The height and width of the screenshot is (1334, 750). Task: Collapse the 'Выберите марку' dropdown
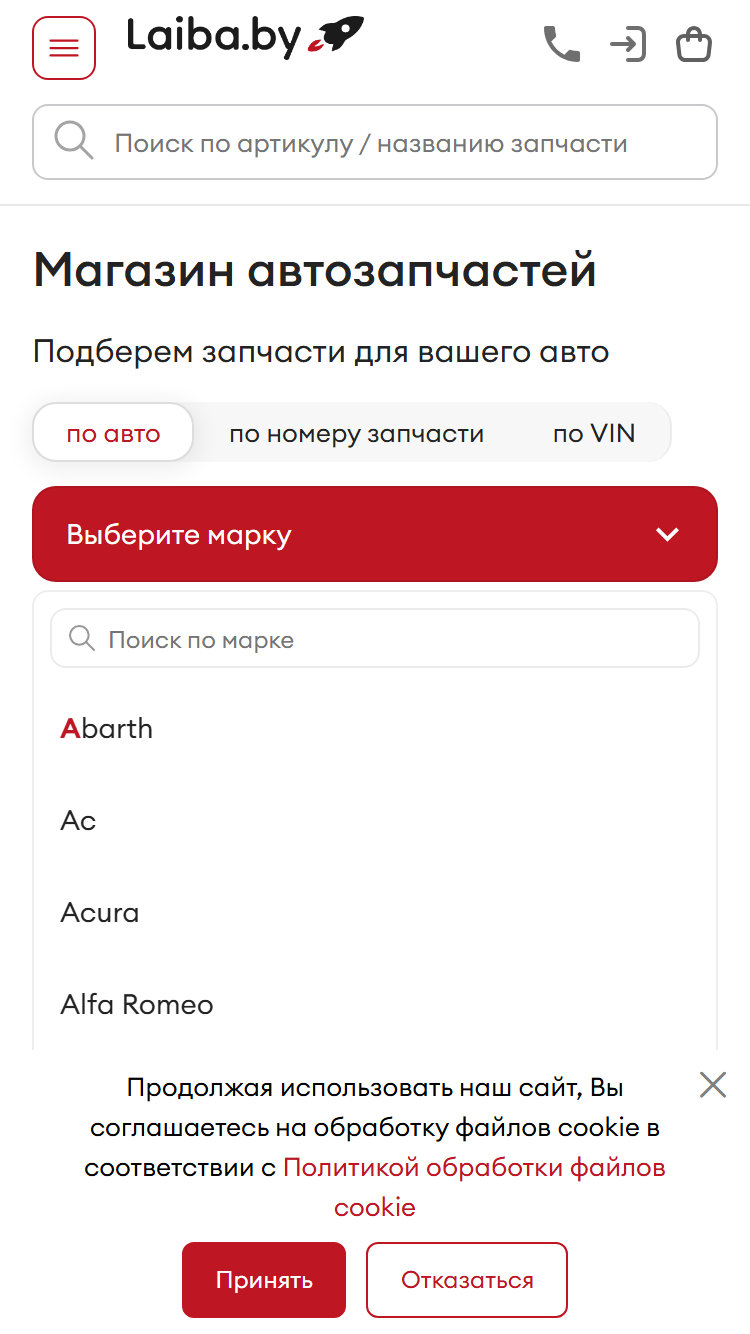(375, 534)
